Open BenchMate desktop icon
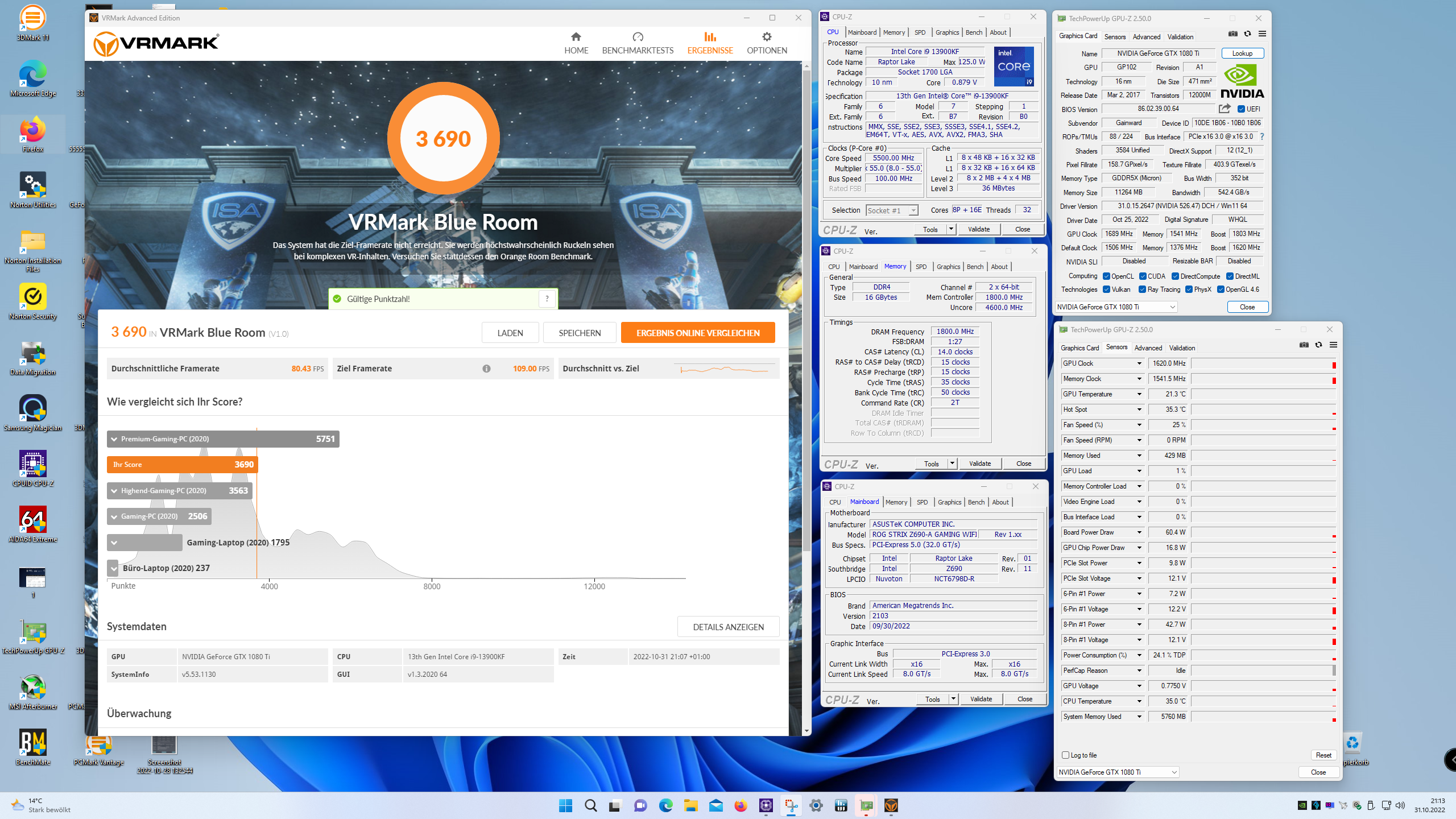Image resolution: width=1456 pixels, height=819 pixels. tap(32, 748)
